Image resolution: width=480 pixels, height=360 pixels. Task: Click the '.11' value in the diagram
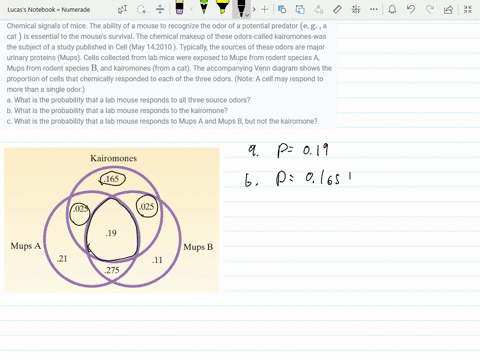[157, 260]
